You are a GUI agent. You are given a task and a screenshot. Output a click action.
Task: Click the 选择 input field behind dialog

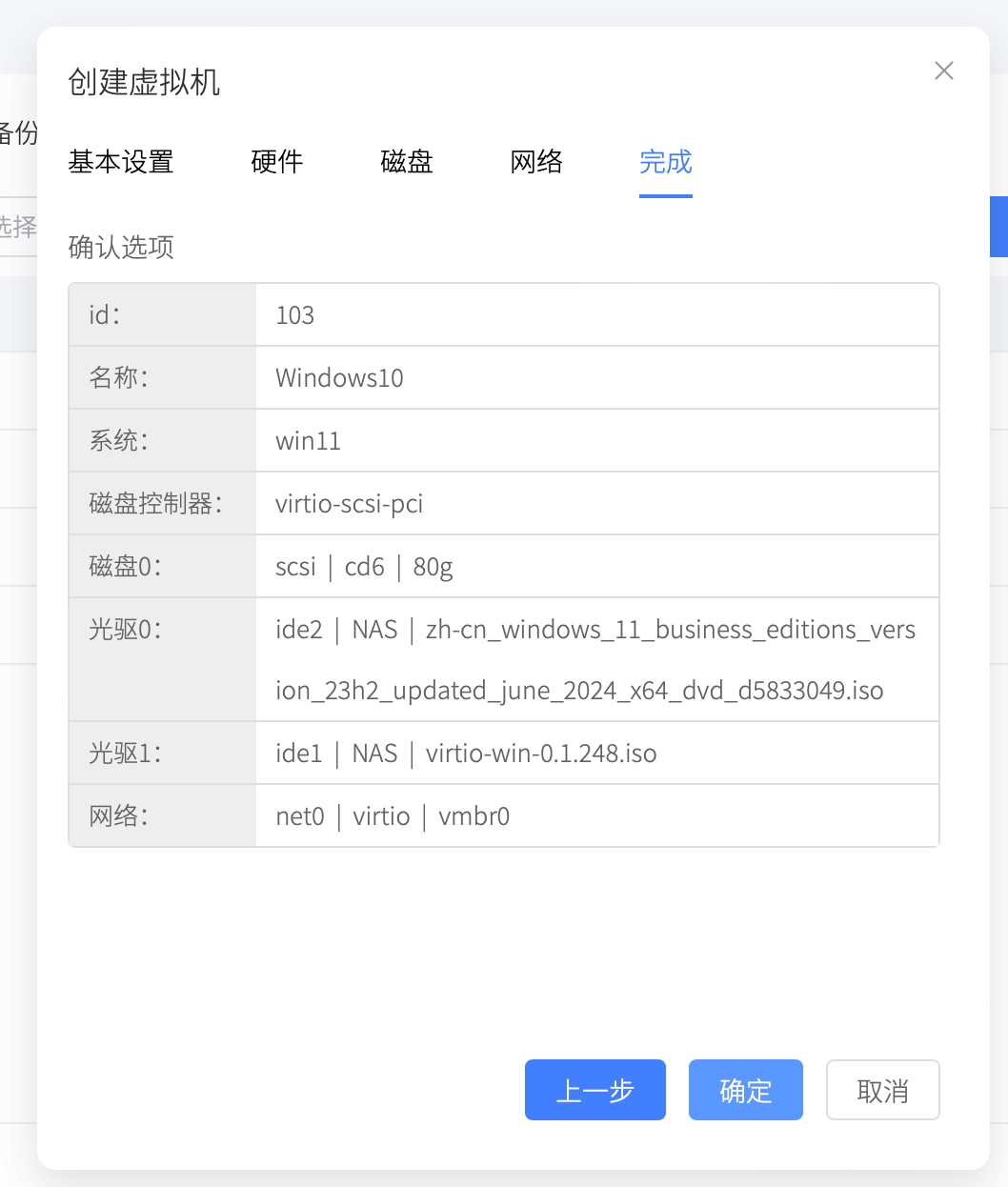[19, 226]
